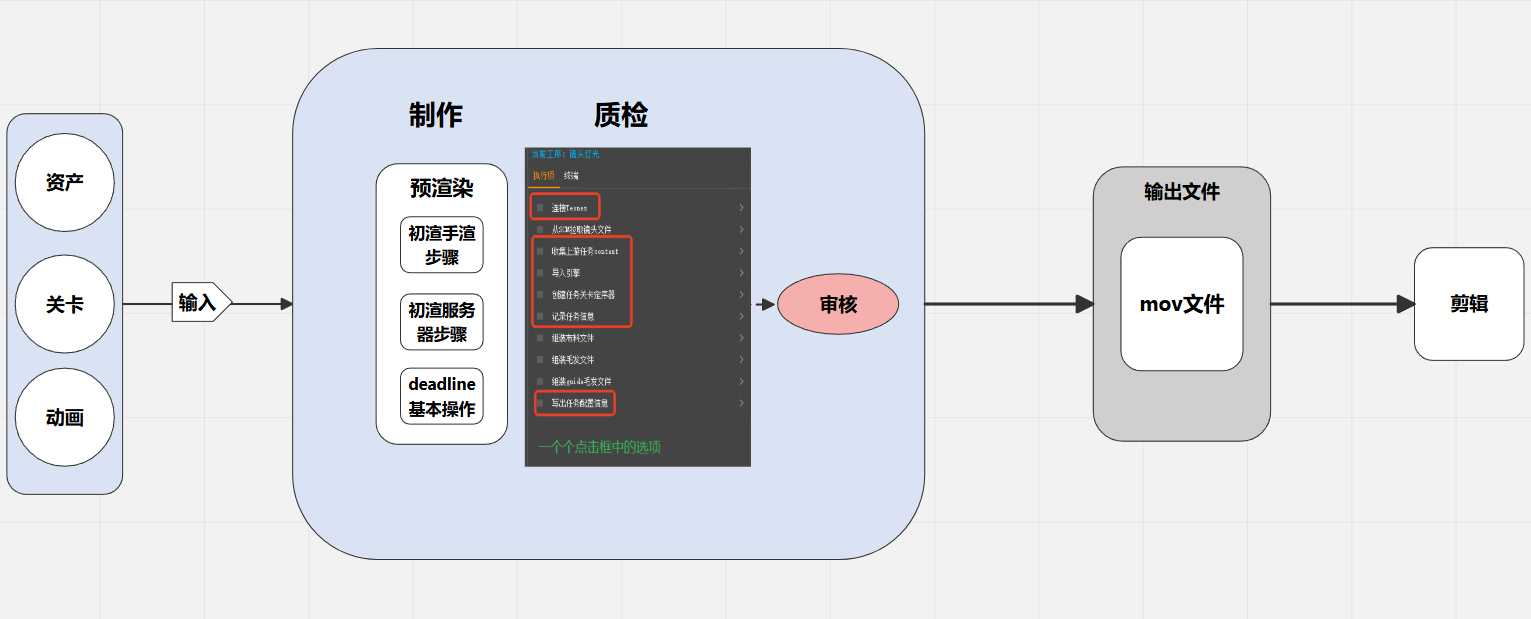Image resolution: width=1531 pixels, height=619 pixels.
Task: Expand the chevron on 创建任务关卡定序器 row
Action: click(742, 294)
